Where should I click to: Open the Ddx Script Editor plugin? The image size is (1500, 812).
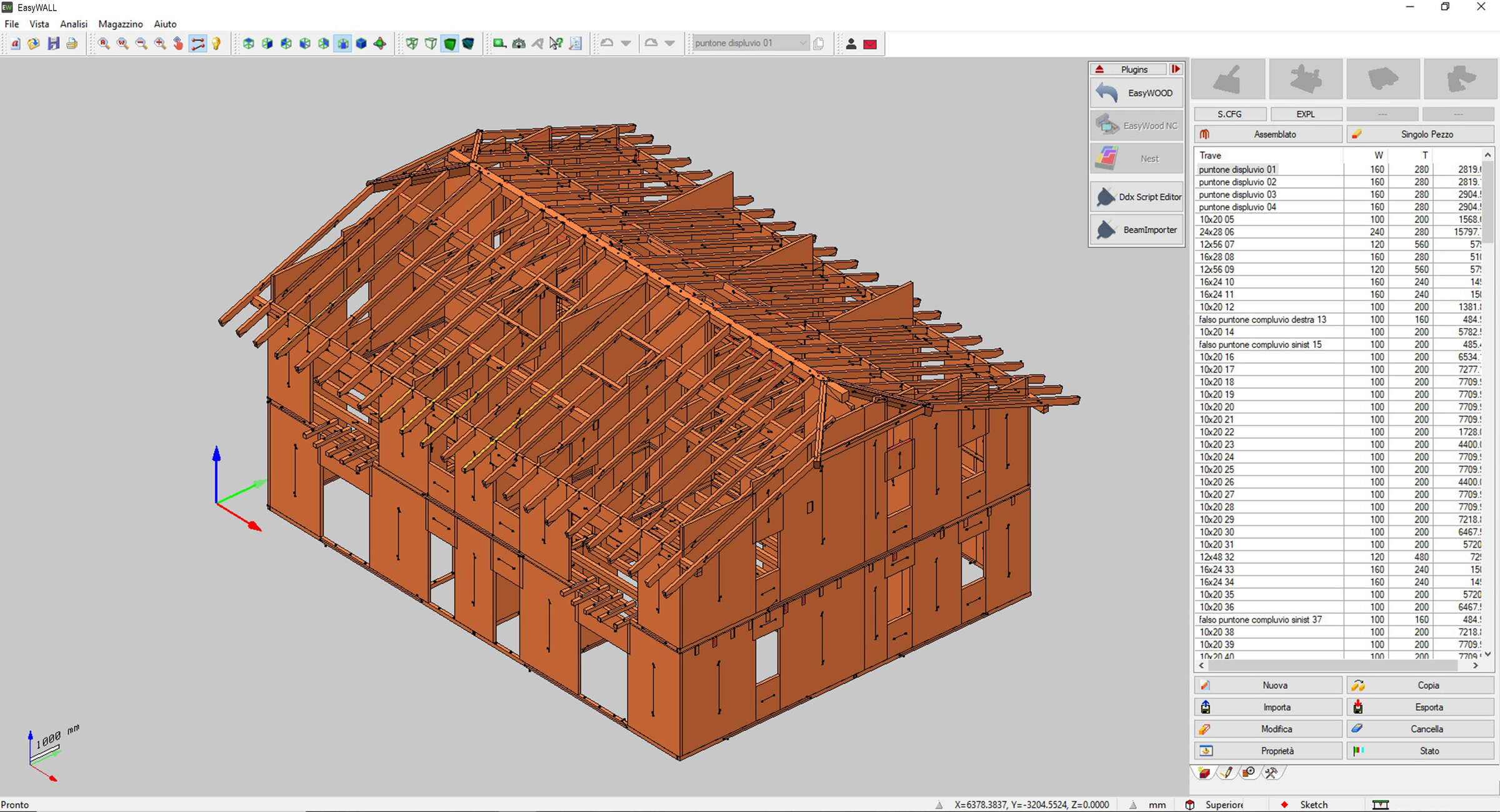click(1137, 197)
